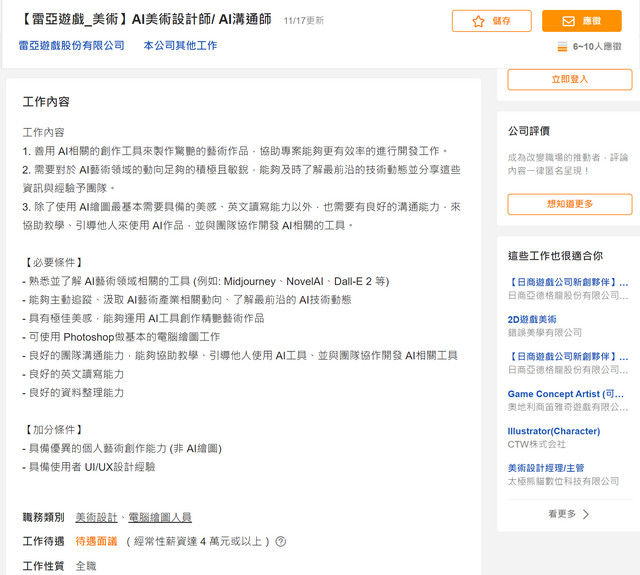Click the CTW株式会社 company name
This screenshot has height=575, width=640.
point(536,444)
